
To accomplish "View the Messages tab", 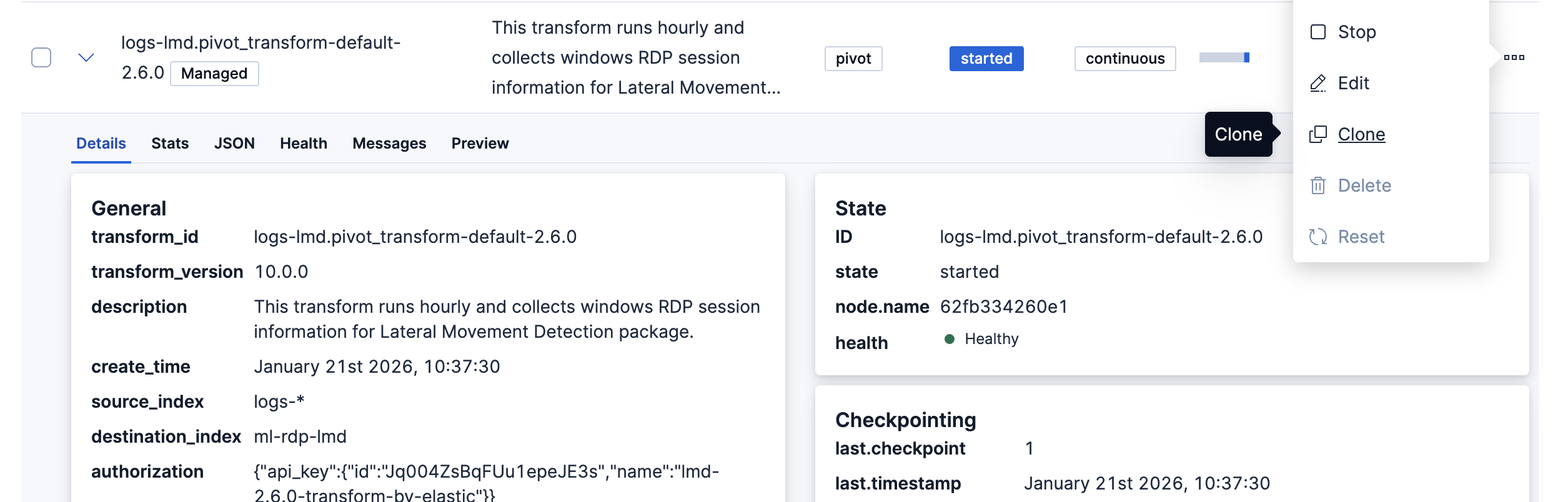I will pos(389,144).
